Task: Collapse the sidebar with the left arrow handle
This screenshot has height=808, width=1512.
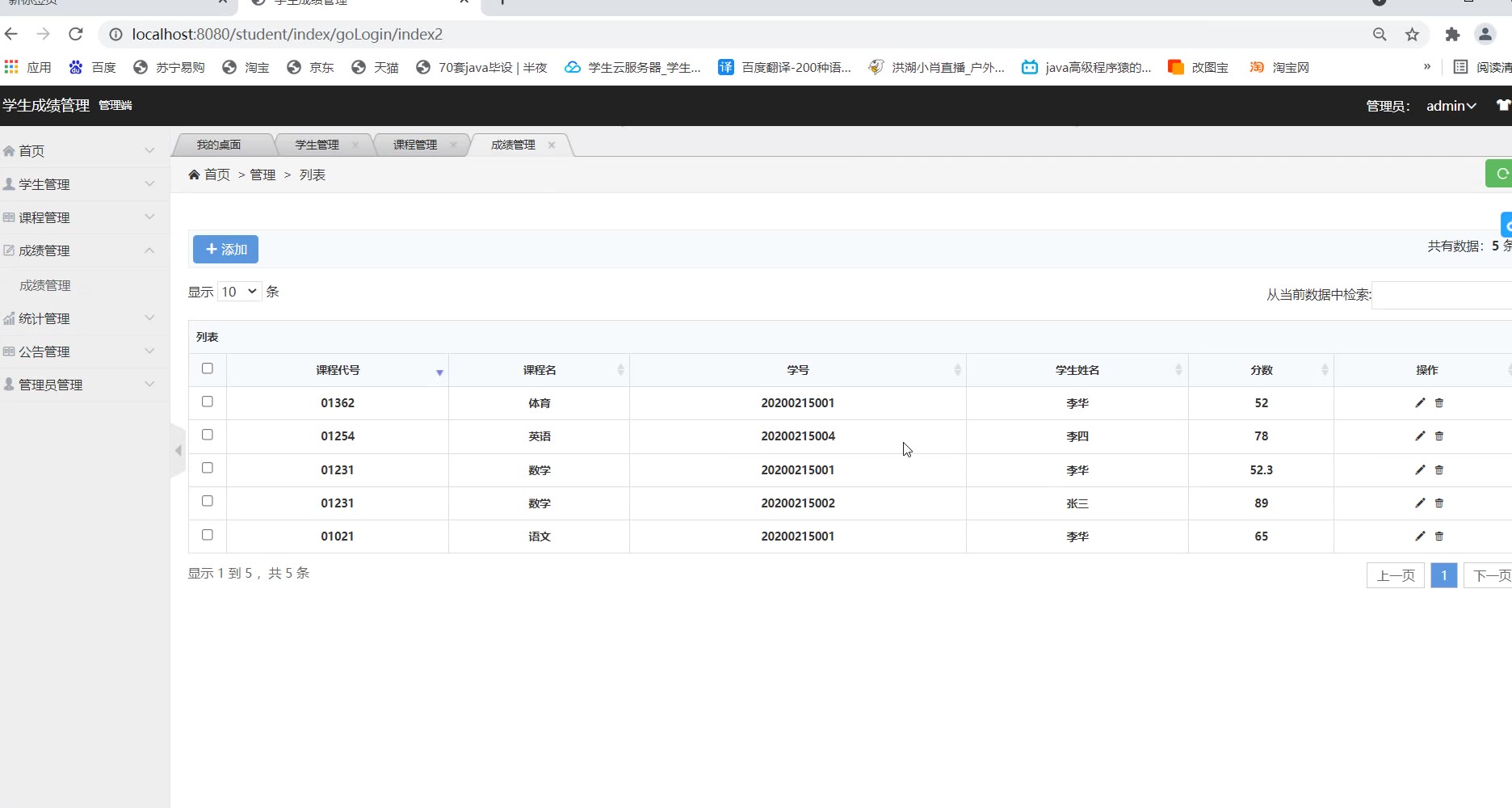Action: click(x=178, y=451)
